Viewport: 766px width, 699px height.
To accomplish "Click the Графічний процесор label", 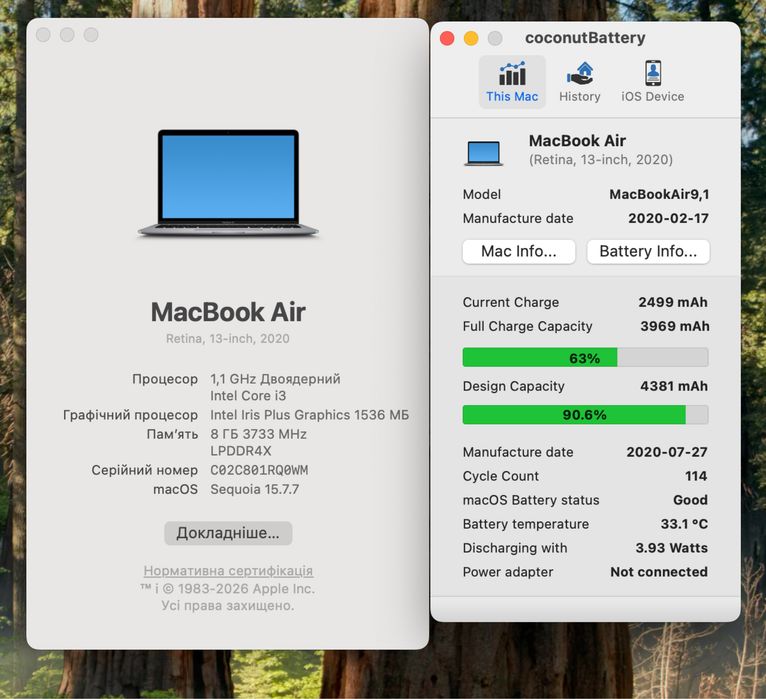I will click(130, 415).
